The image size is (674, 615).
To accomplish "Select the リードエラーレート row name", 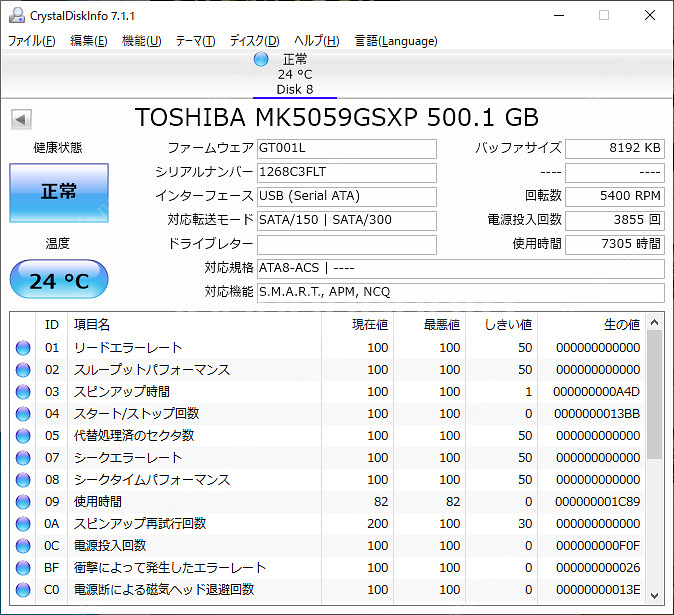I will pos(128,348).
